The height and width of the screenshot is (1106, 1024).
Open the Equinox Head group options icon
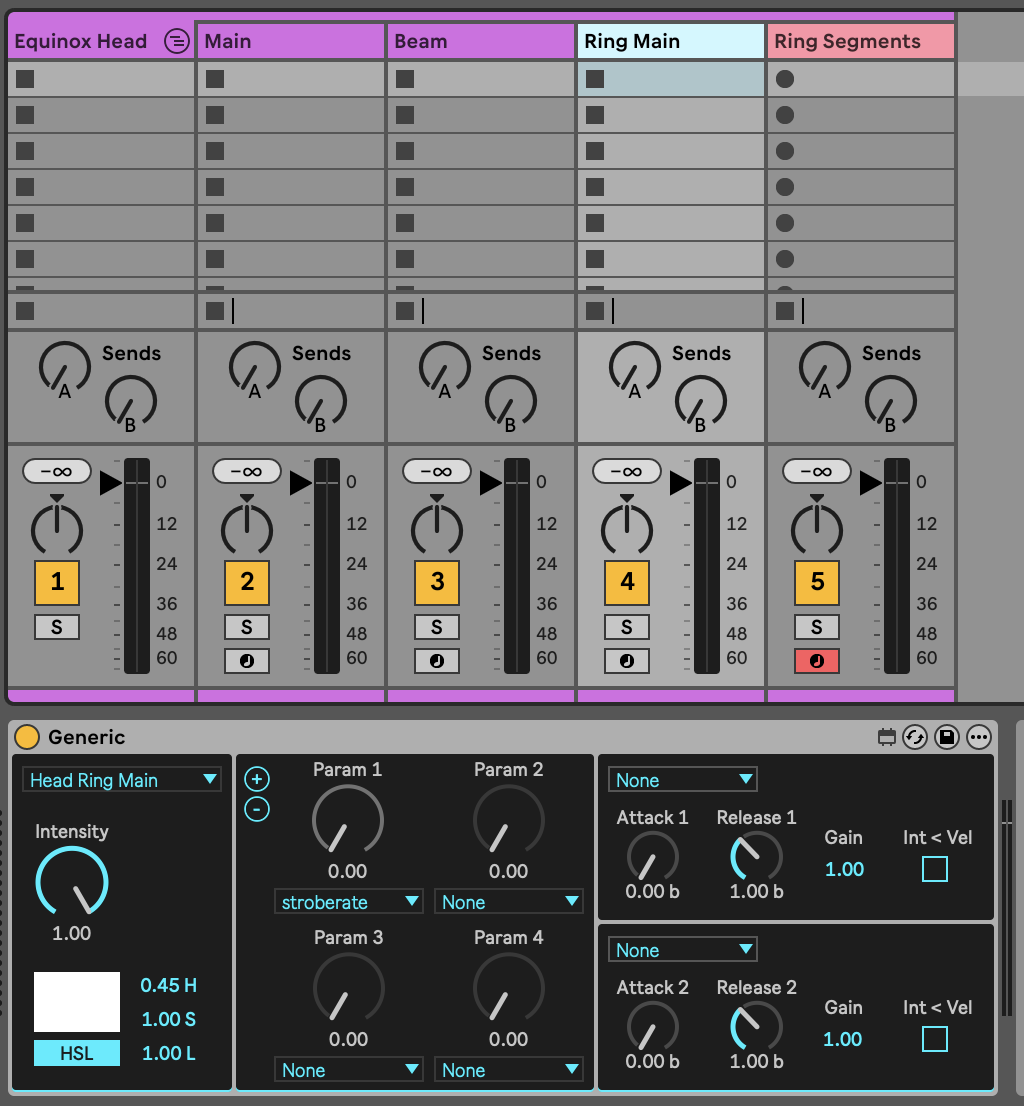coord(176,41)
